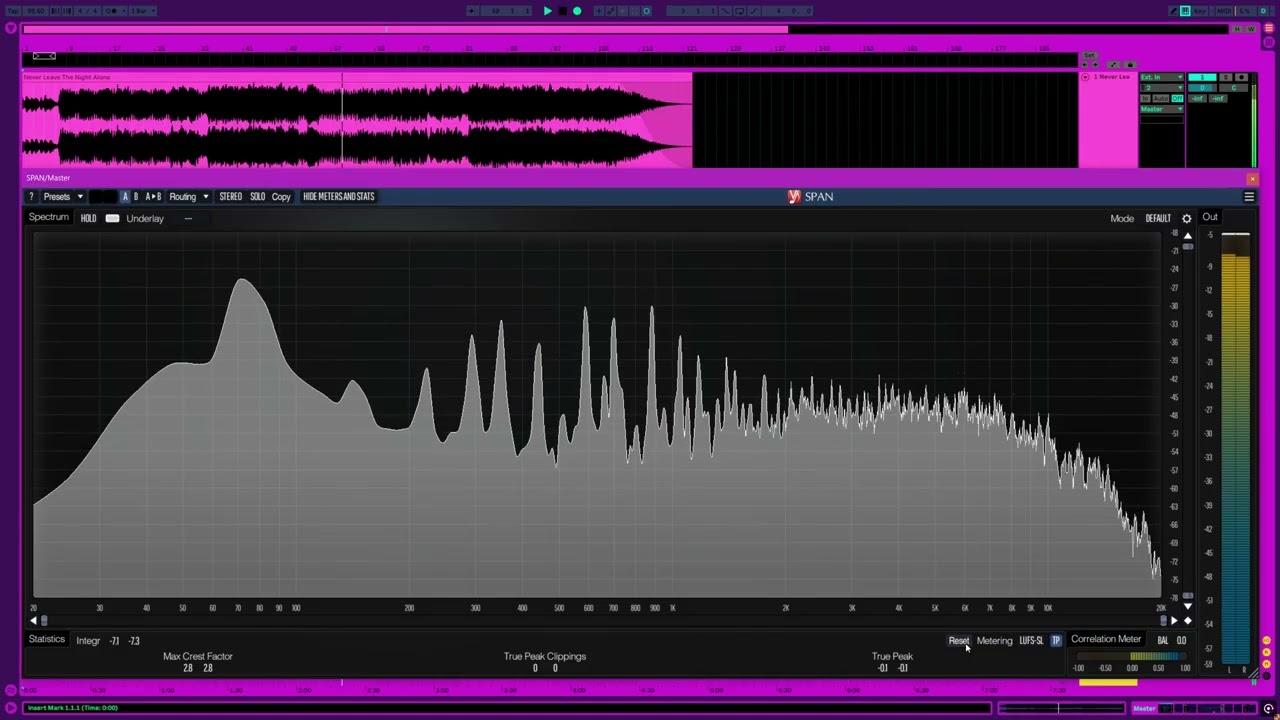
Task: Click the track volume field showing 0
Action: [1202, 88]
